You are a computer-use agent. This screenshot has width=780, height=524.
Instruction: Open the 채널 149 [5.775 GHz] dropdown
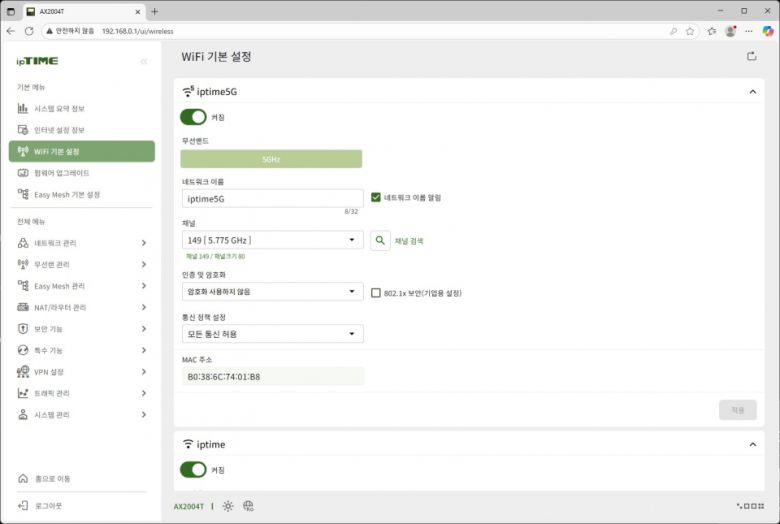pos(273,240)
